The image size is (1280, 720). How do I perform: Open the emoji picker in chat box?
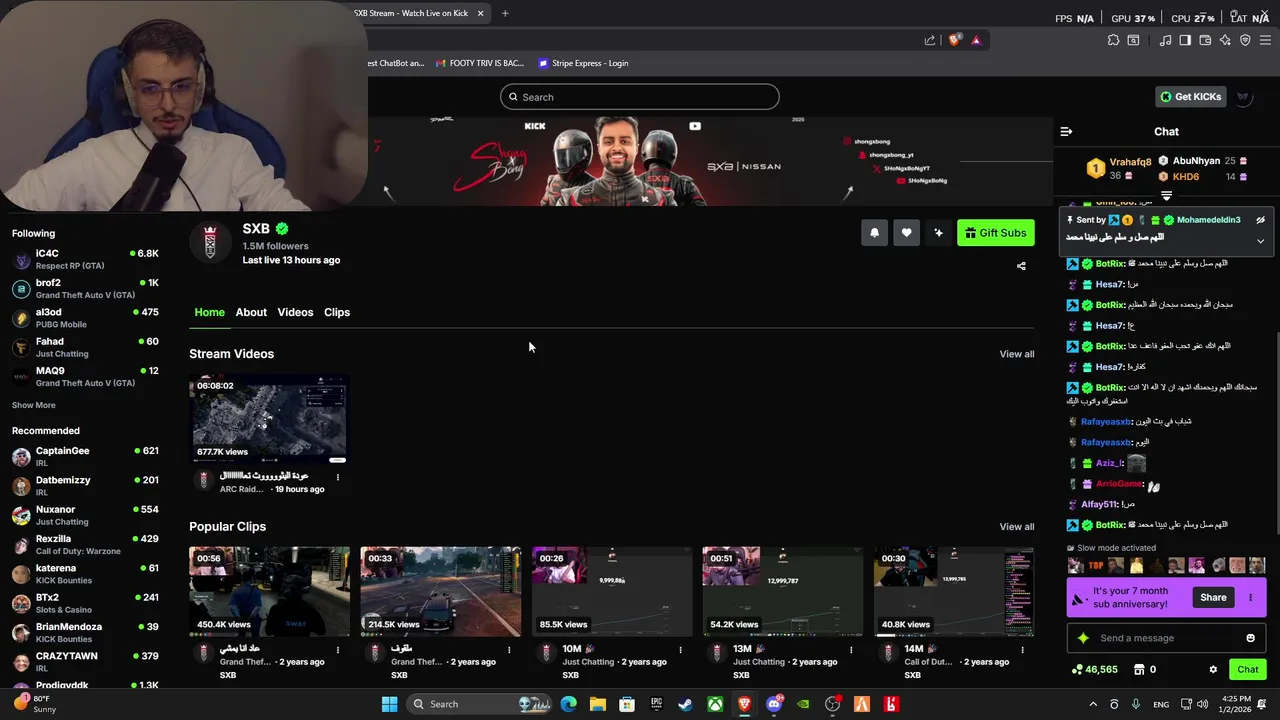tap(1250, 638)
